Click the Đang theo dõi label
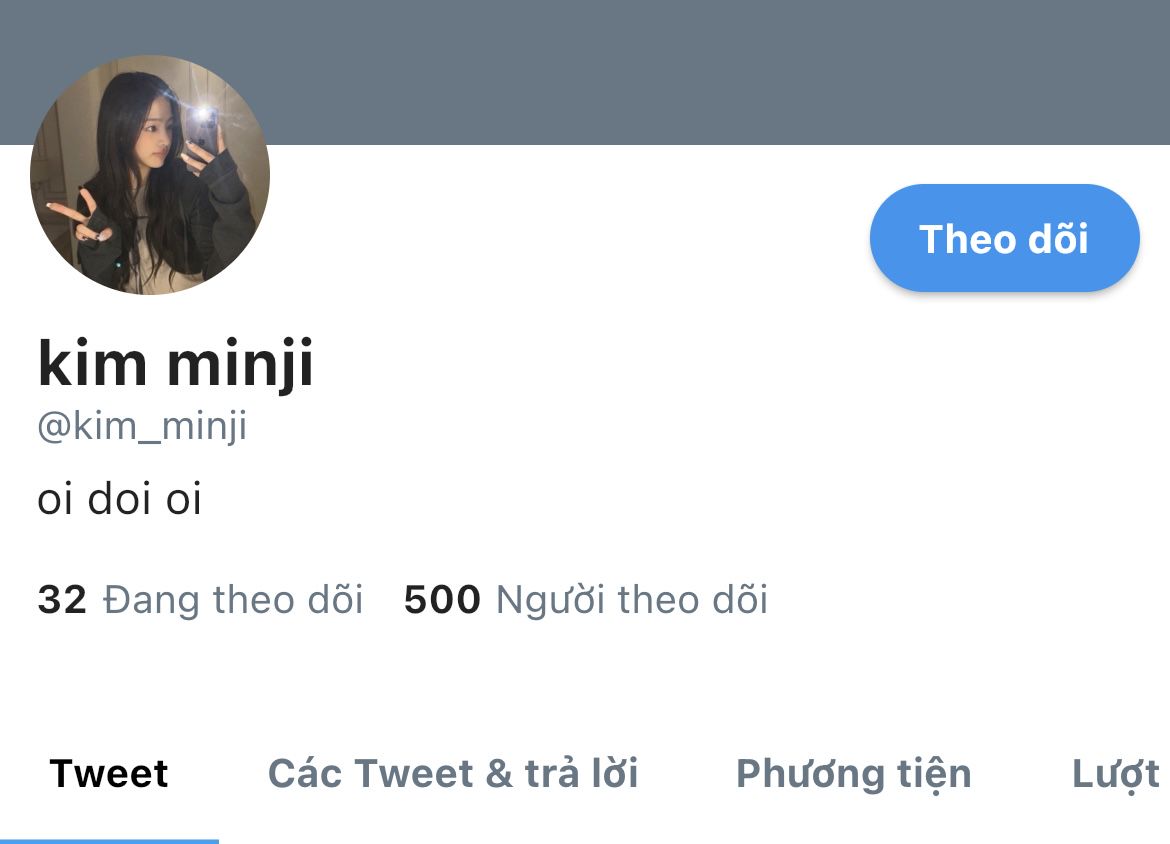Image resolution: width=1170 pixels, height=844 pixels. [x=233, y=600]
